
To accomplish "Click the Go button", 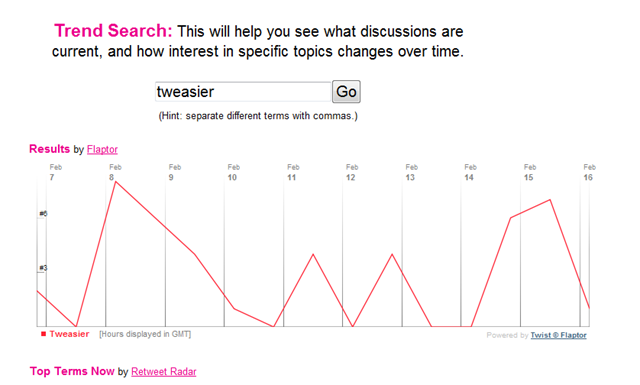I will tap(346, 91).
